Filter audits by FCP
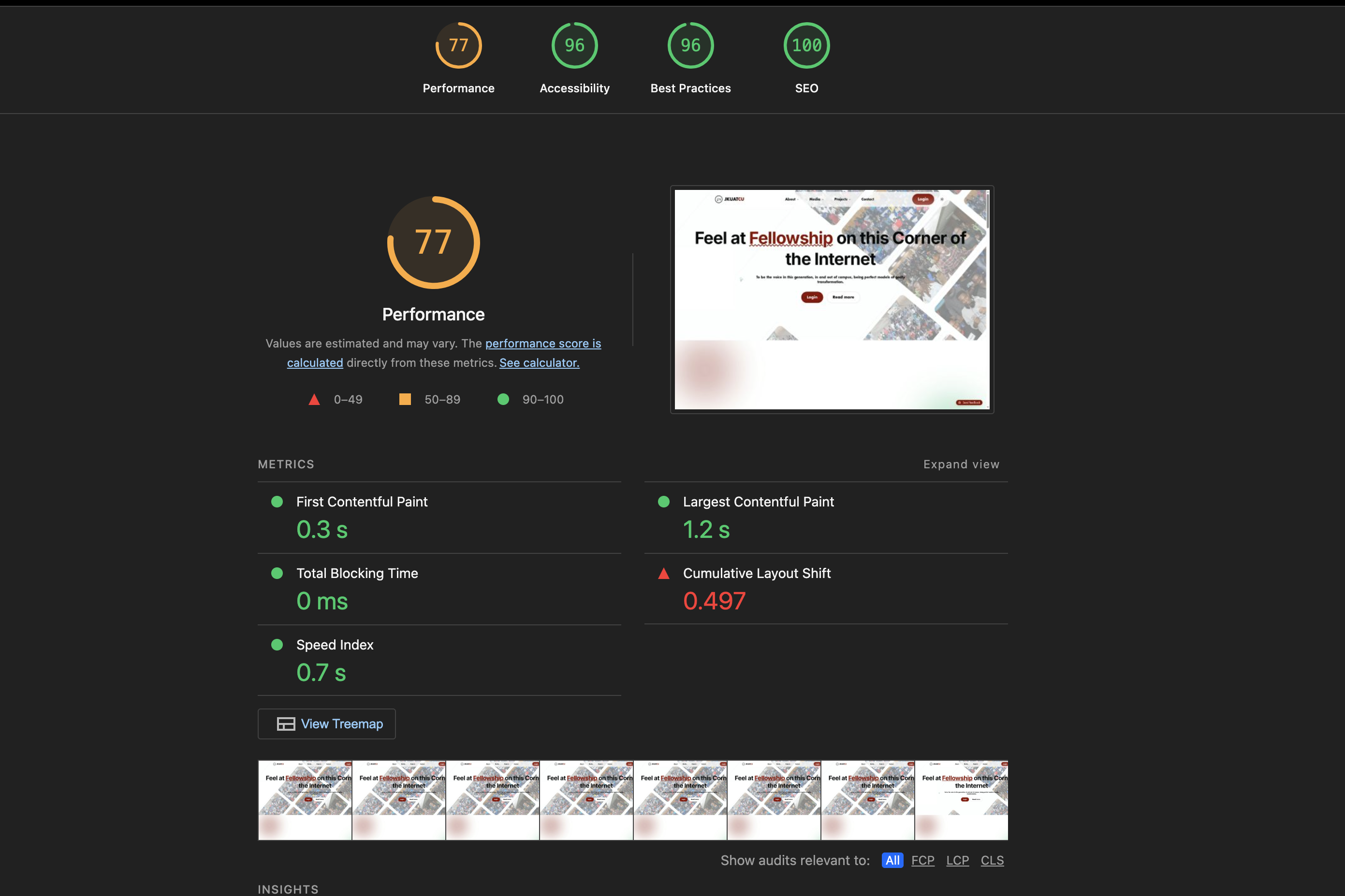This screenshot has height=896, width=1345. pos(922,860)
